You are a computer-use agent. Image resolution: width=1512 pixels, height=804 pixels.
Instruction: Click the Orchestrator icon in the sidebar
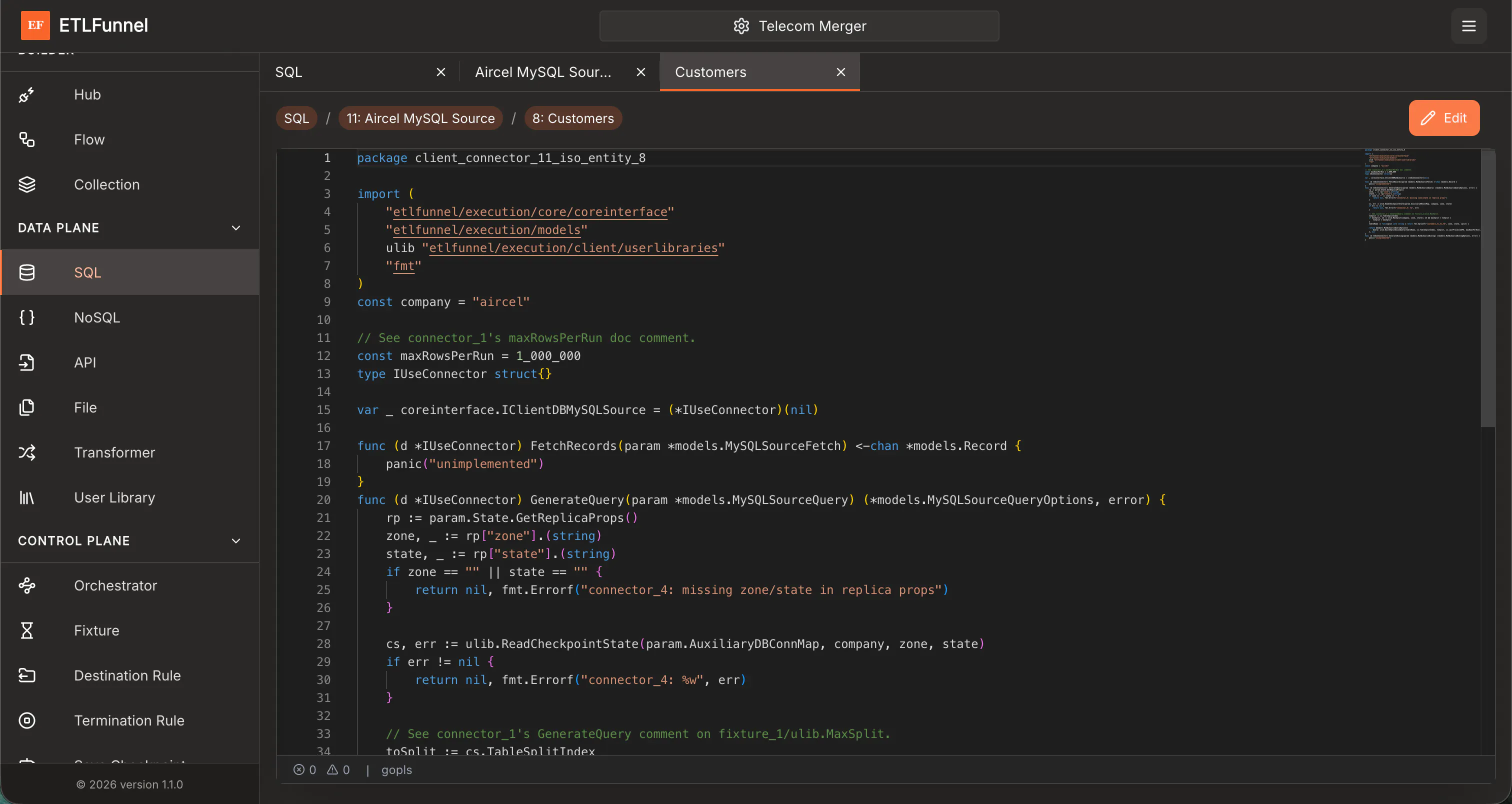pos(27,585)
